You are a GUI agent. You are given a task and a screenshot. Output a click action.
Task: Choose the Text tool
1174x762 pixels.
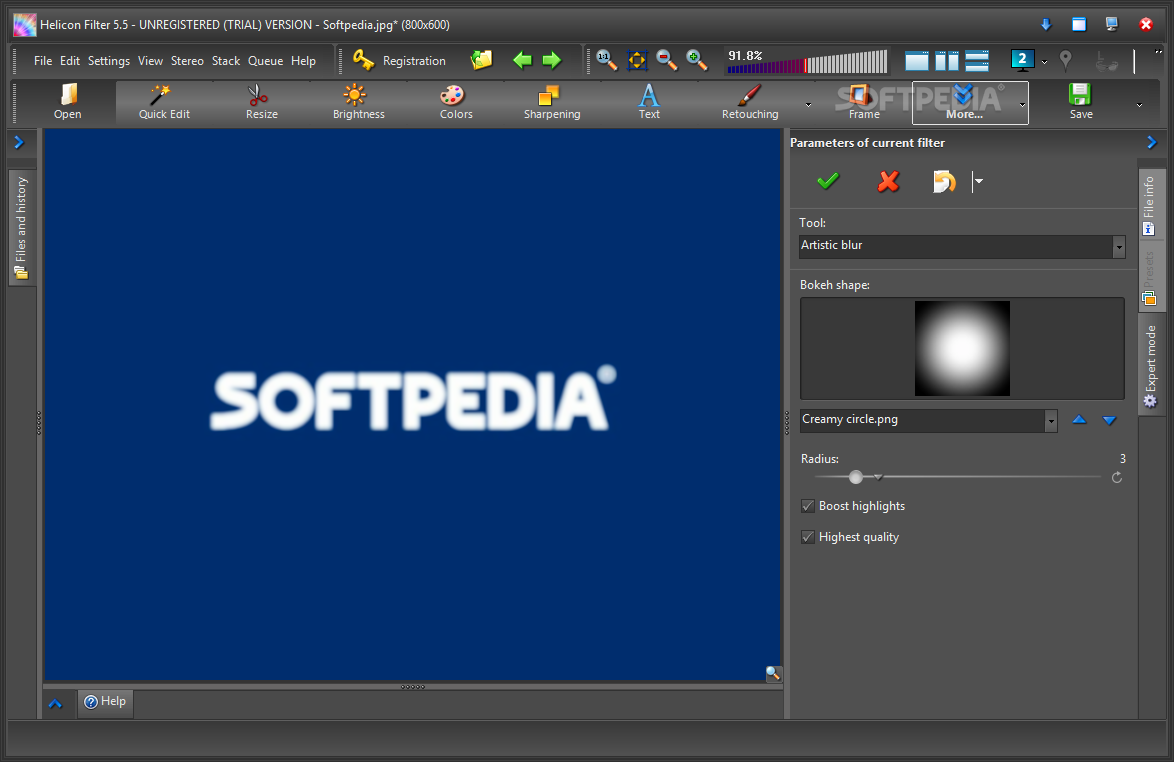[x=649, y=102]
